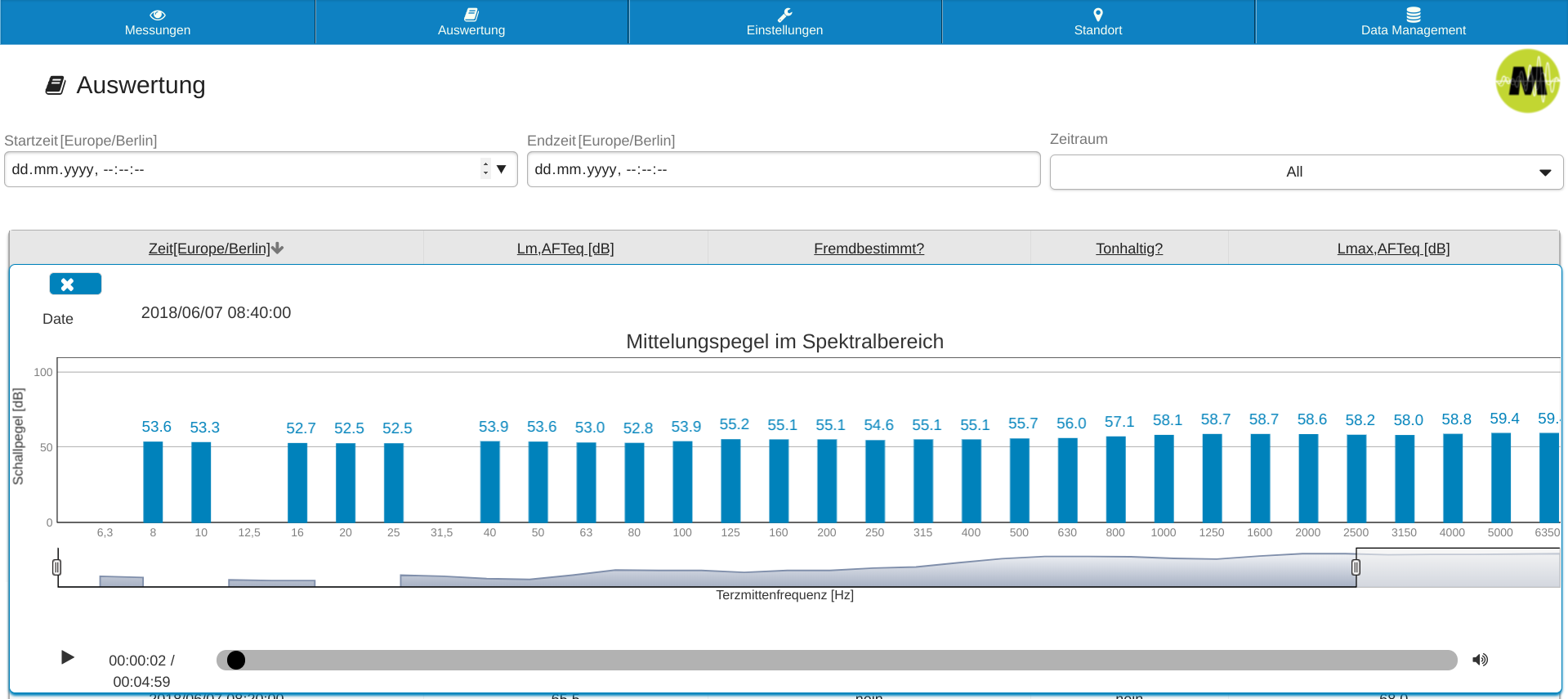Switch to the Auswertung tab
This screenshot has height=699, width=1568.
(471, 22)
